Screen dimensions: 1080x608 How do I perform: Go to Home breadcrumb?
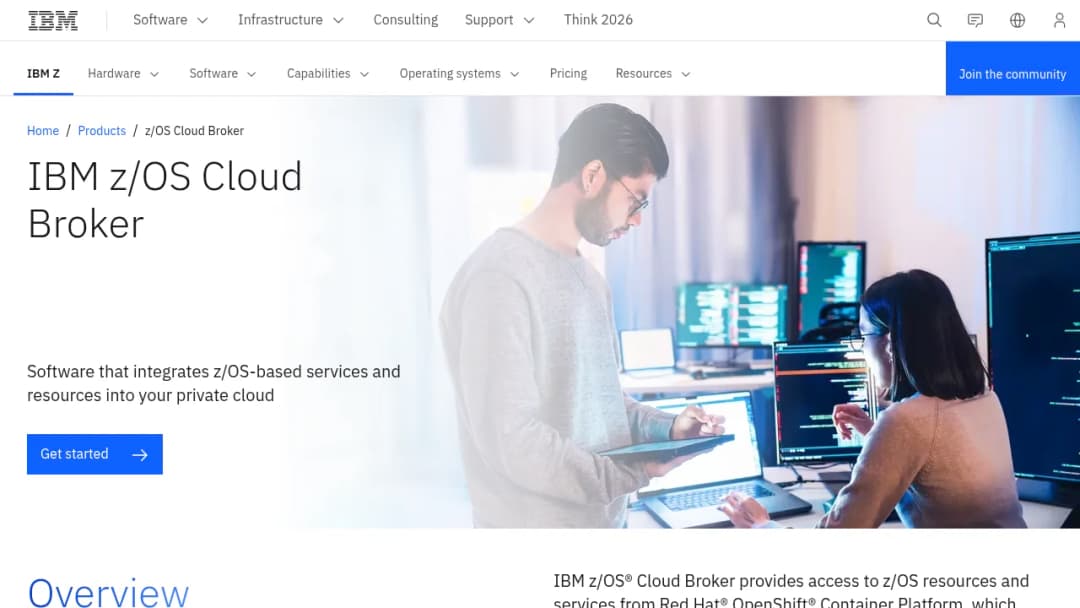[43, 131]
